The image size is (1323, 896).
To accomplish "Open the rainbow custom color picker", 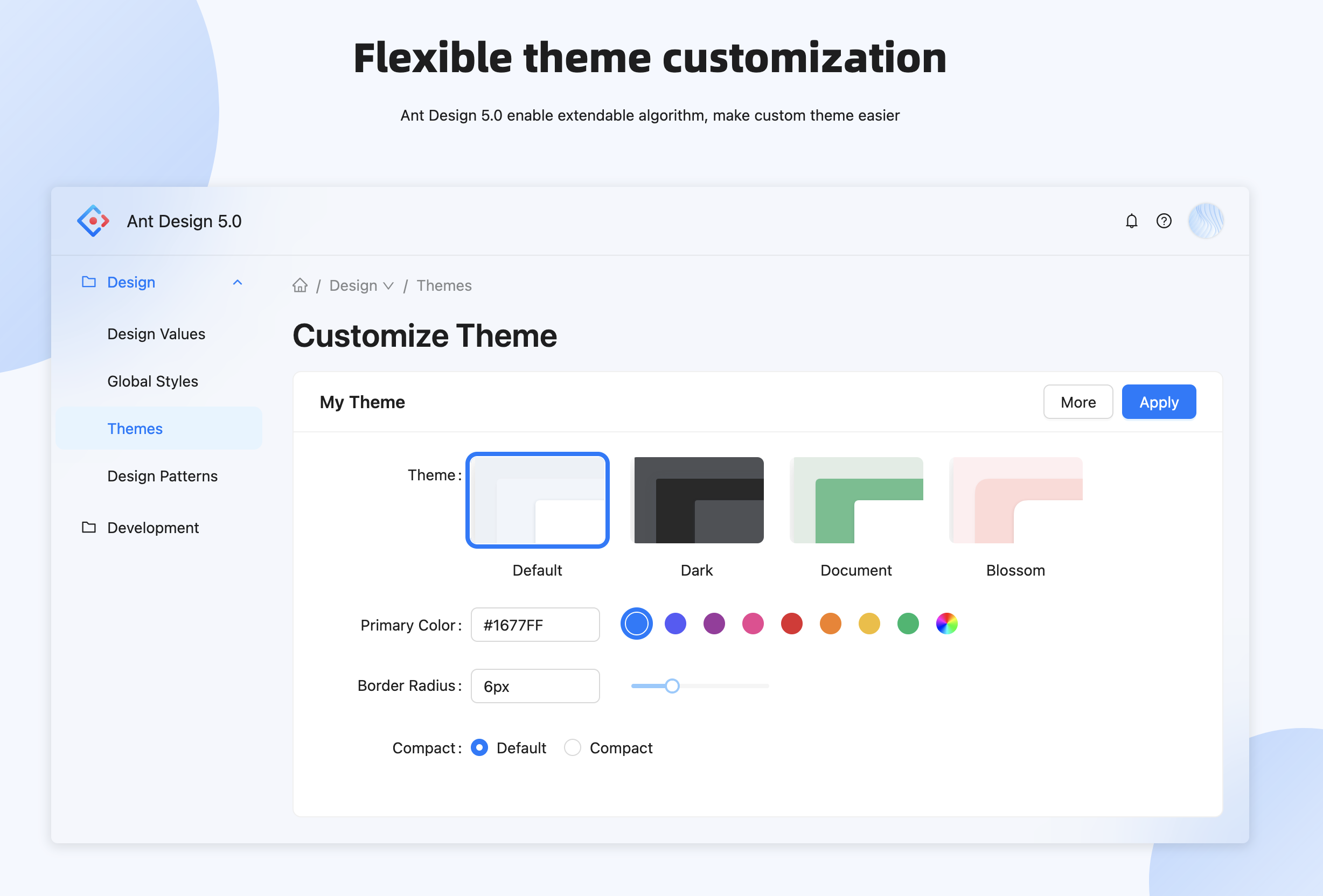I will (946, 624).
